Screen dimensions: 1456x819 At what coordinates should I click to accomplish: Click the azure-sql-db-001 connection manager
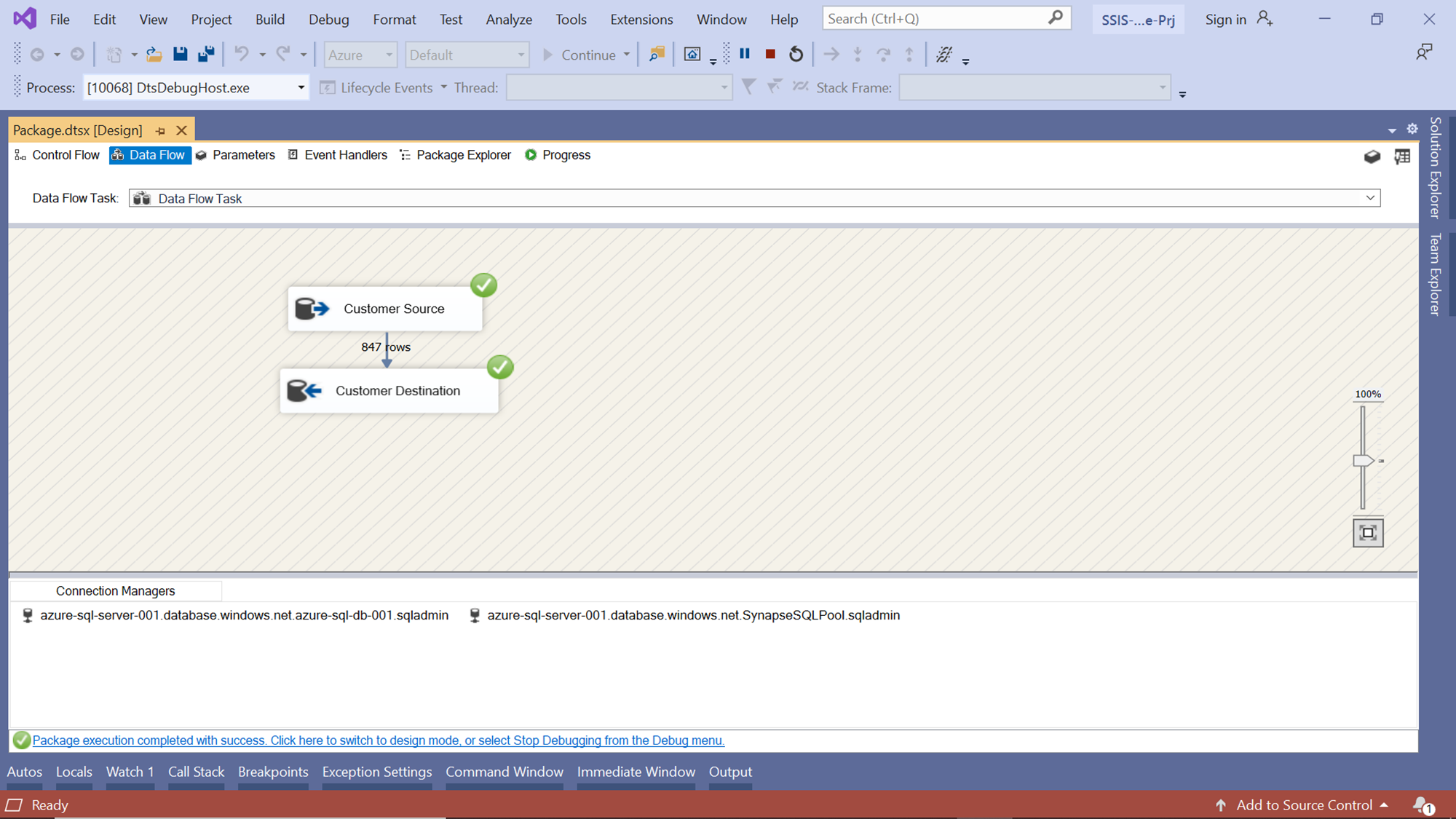[x=244, y=615]
